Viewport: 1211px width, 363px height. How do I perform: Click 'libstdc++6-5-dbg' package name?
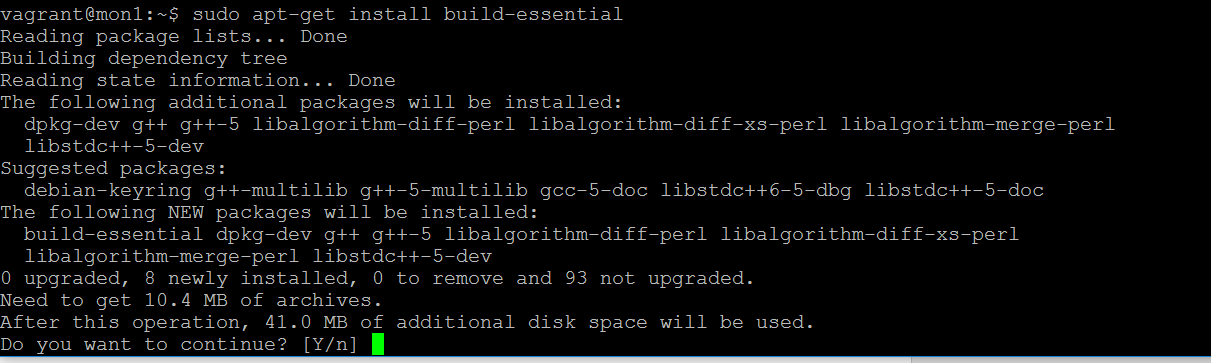pyautogui.click(x=755, y=190)
